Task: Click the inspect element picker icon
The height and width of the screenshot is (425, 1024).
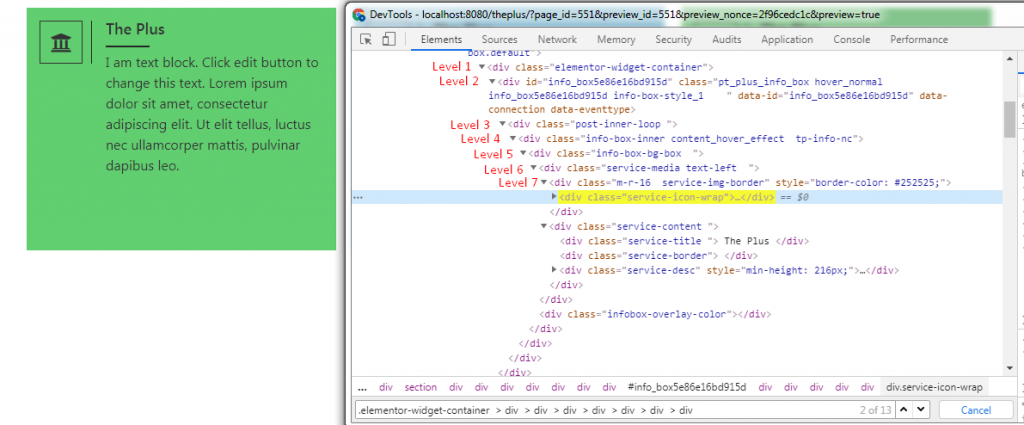Action: pos(366,40)
